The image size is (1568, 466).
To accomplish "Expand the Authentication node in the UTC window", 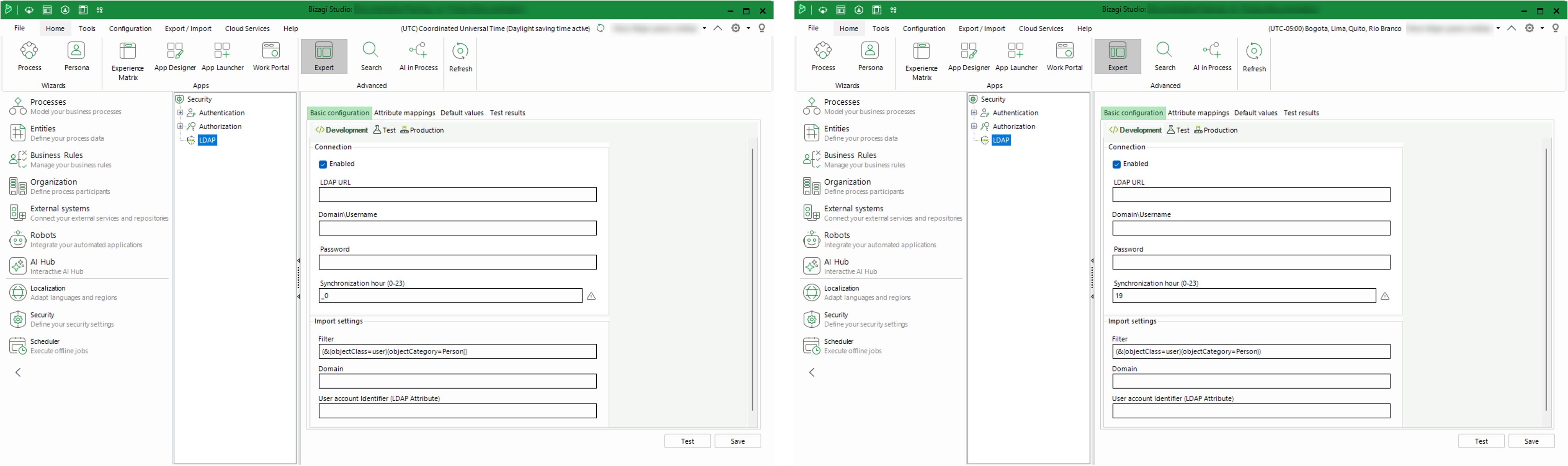I will tap(180, 112).
